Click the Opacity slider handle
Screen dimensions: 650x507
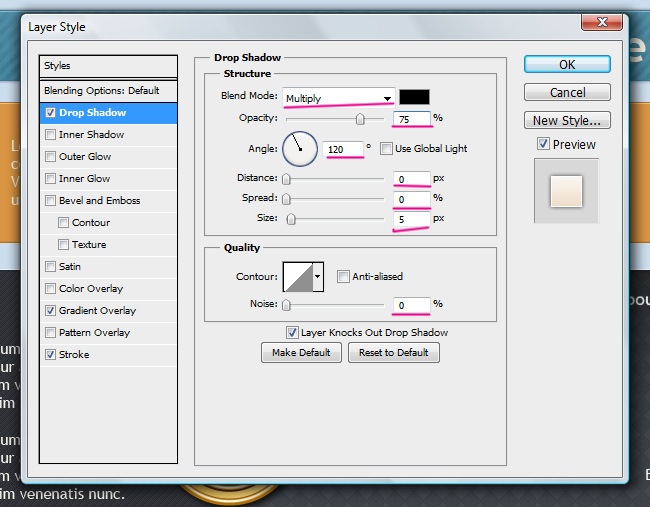tap(359, 119)
